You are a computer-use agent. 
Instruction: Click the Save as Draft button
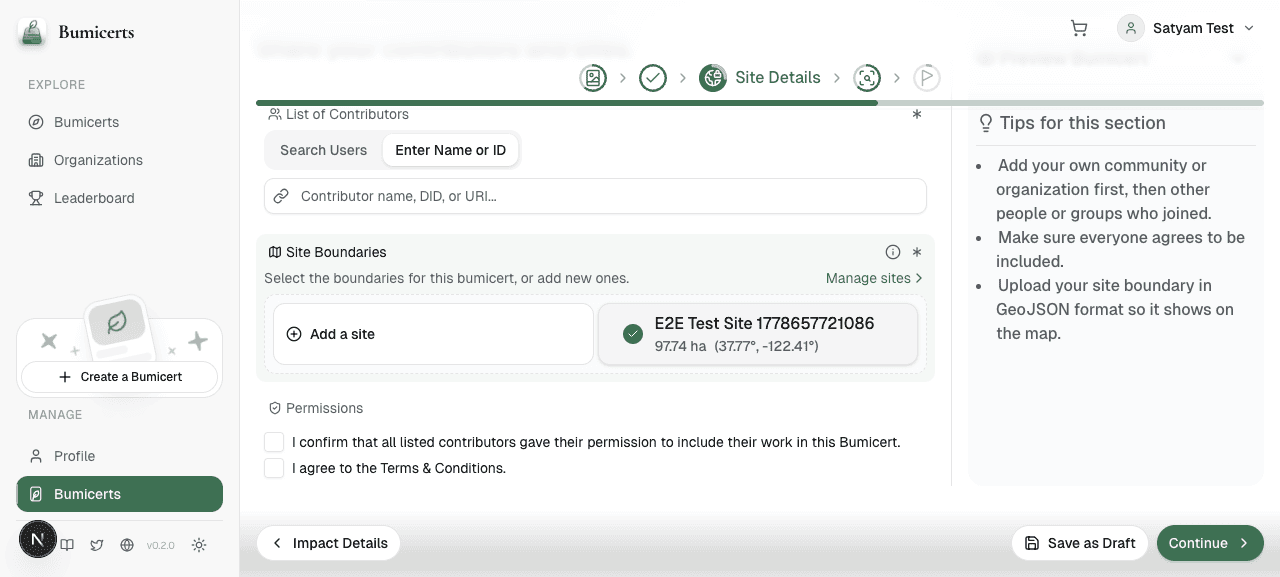pyautogui.click(x=1080, y=543)
